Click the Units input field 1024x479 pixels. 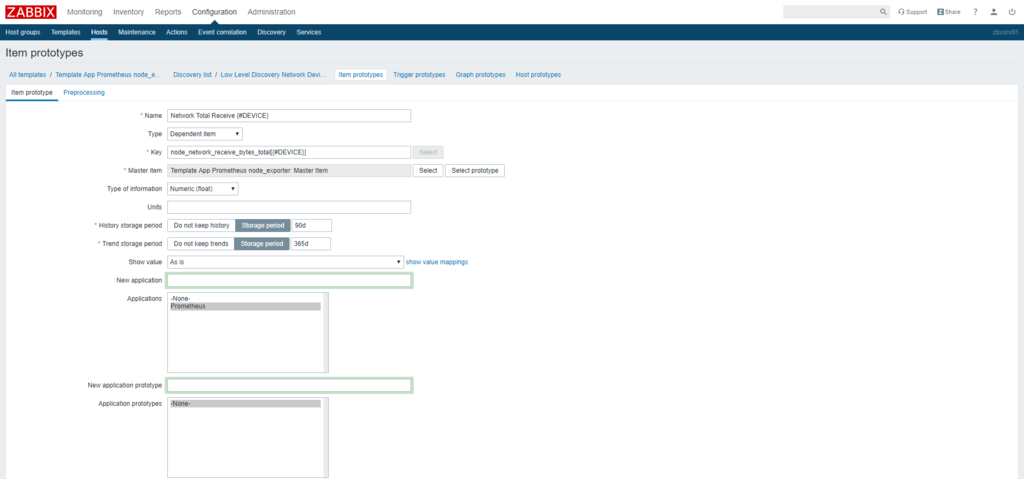click(x=289, y=207)
